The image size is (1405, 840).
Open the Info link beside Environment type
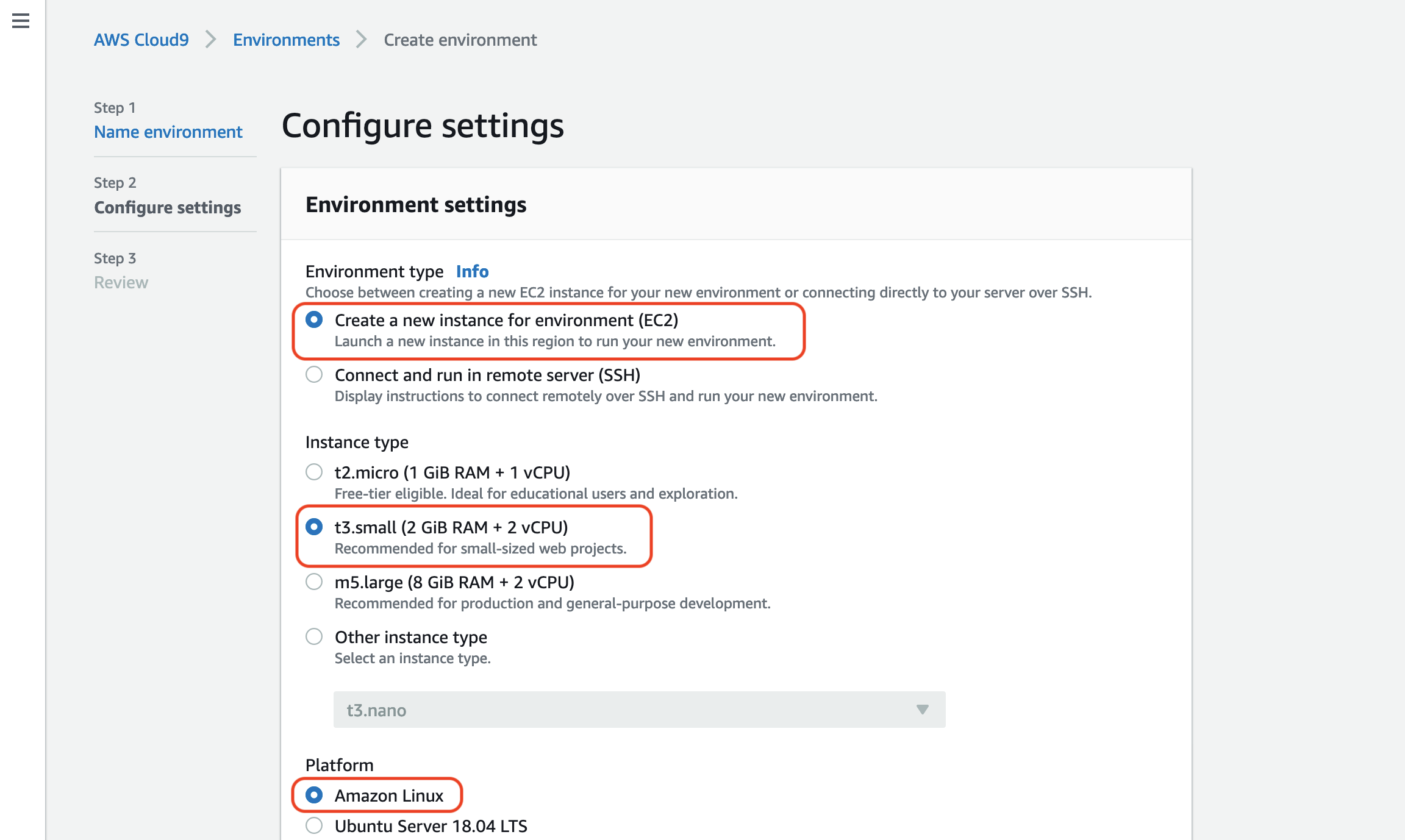click(472, 271)
